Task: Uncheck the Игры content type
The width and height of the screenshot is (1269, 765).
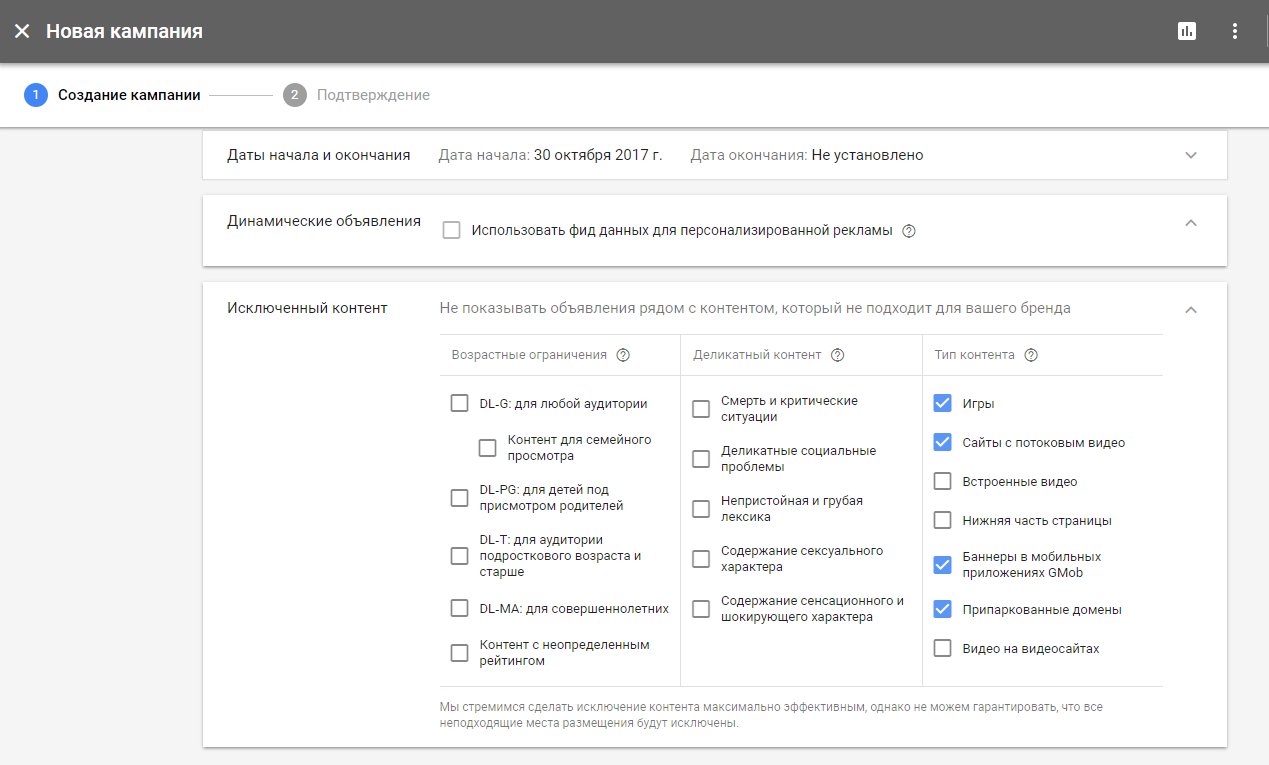Action: (942, 403)
